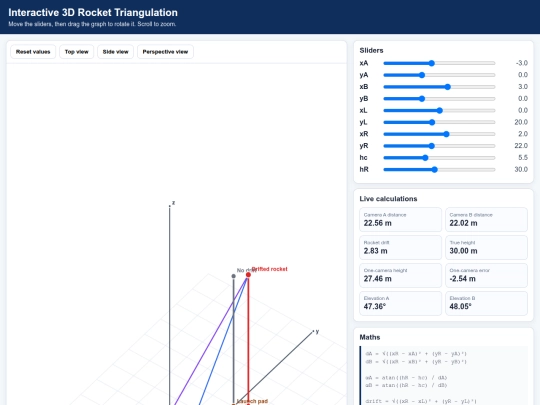The image size is (540, 405).
Task: Click the yR value 22.0
Action: click(x=521, y=146)
